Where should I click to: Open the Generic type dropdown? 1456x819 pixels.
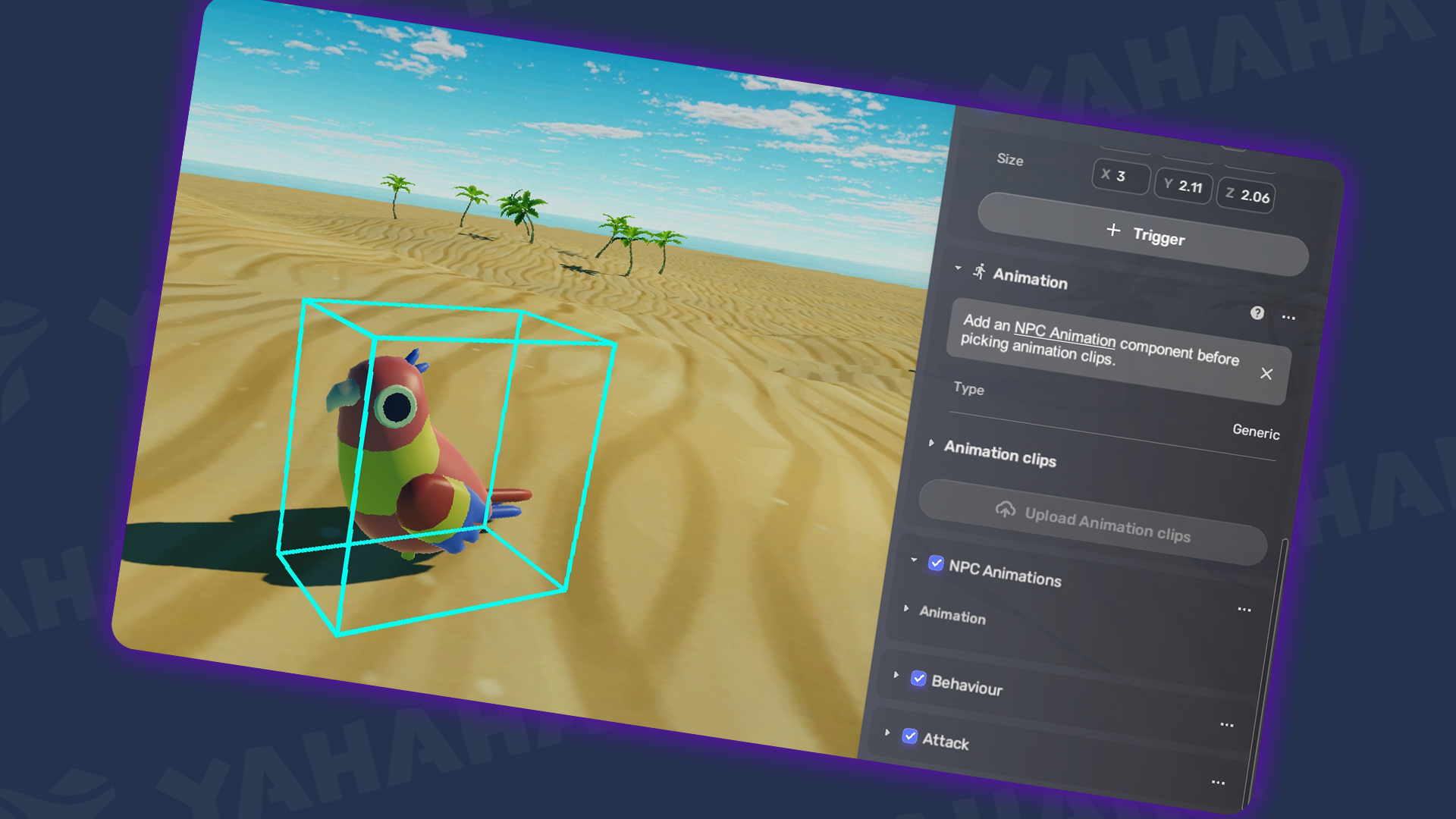(x=1255, y=431)
